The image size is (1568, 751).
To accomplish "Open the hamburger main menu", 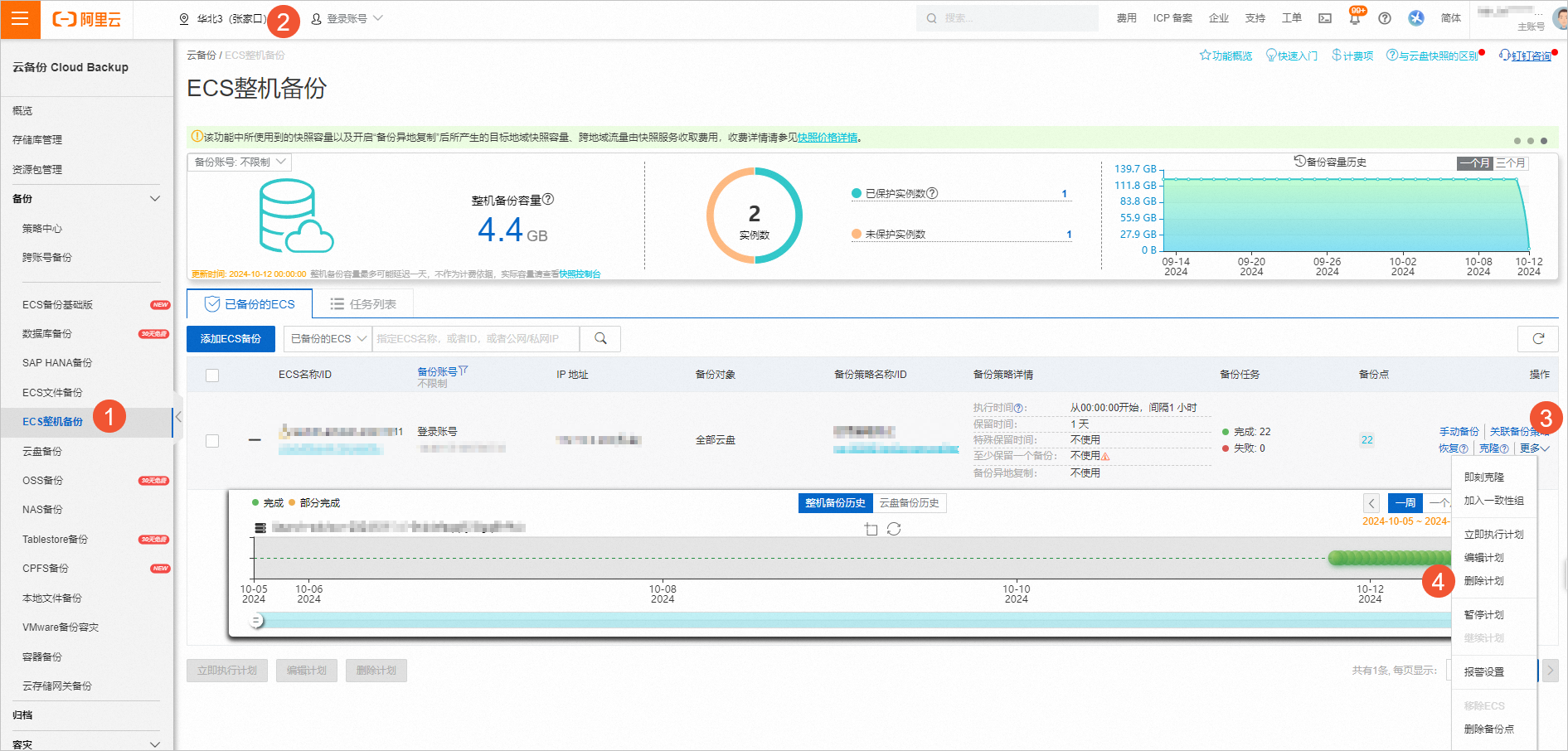I will 20,19.
